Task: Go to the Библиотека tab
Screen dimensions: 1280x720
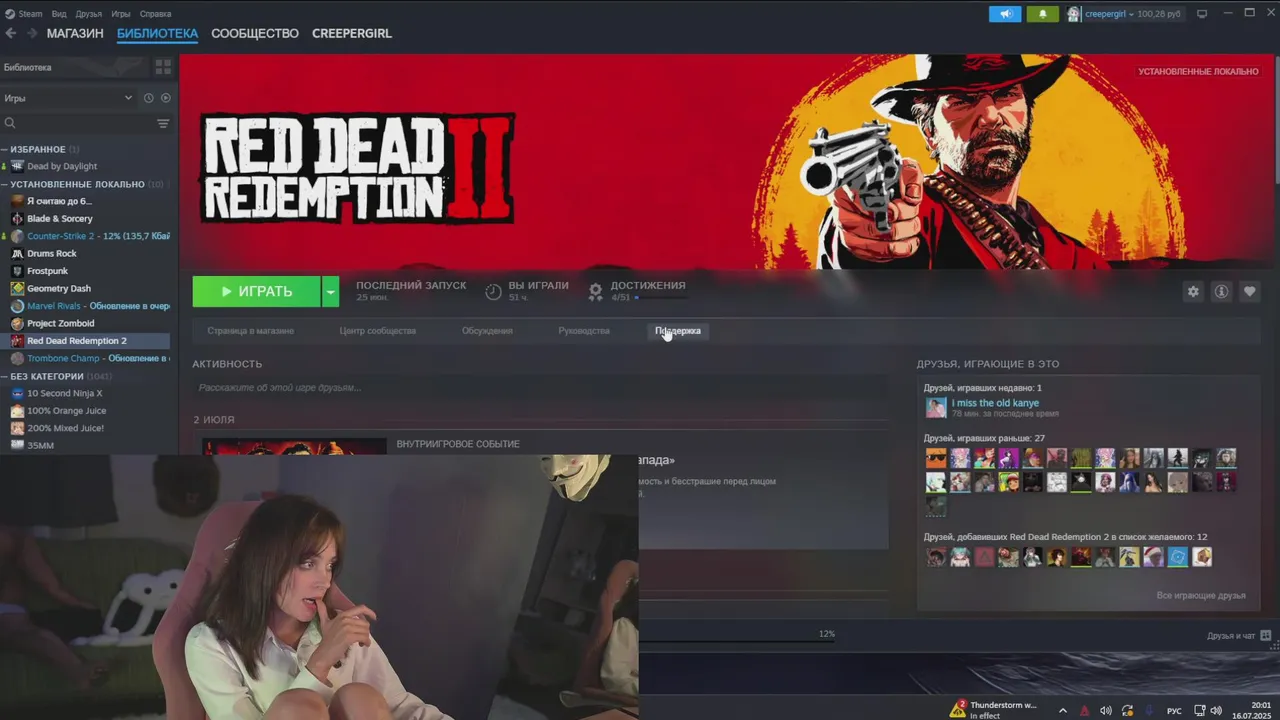Action: pos(157,33)
